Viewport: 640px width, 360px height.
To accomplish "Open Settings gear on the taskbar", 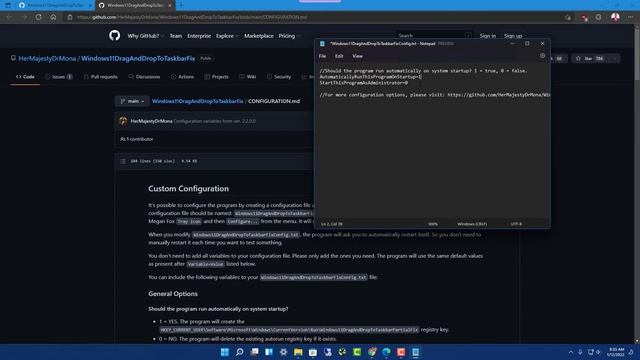I will [283, 352].
